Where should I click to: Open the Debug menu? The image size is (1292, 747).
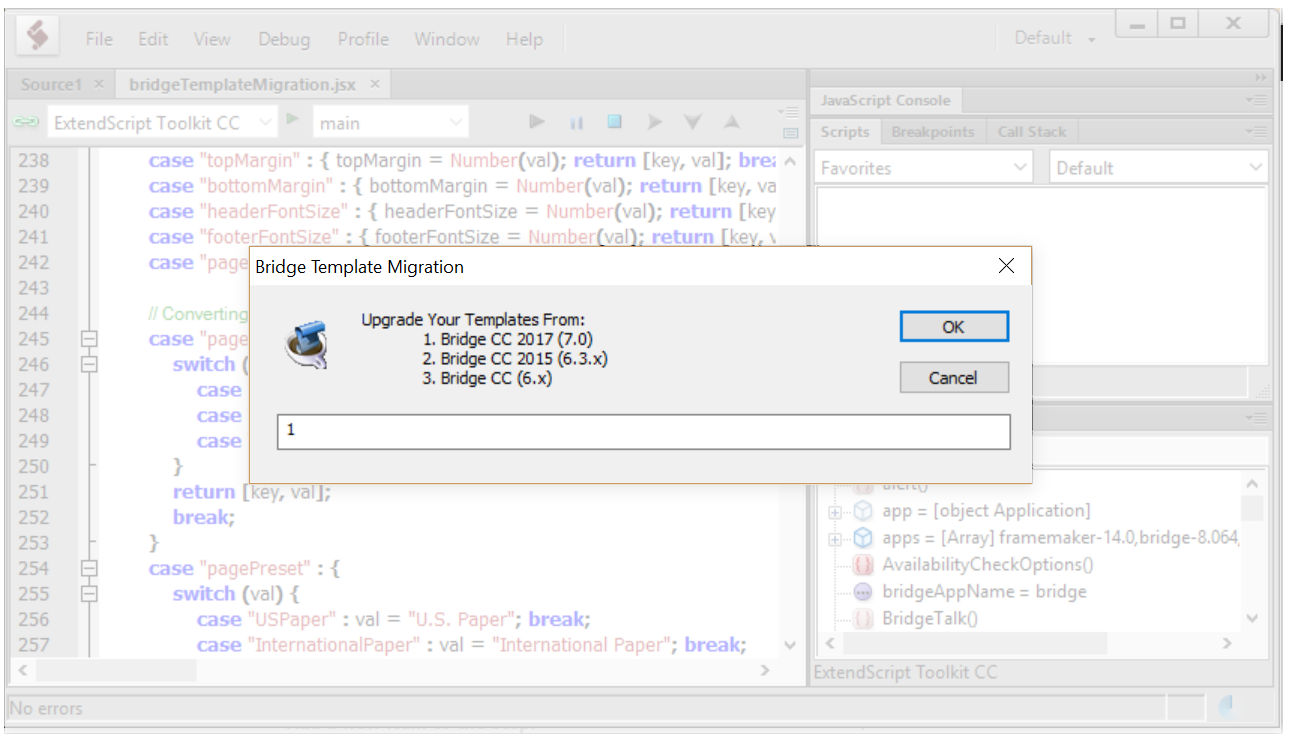[284, 39]
